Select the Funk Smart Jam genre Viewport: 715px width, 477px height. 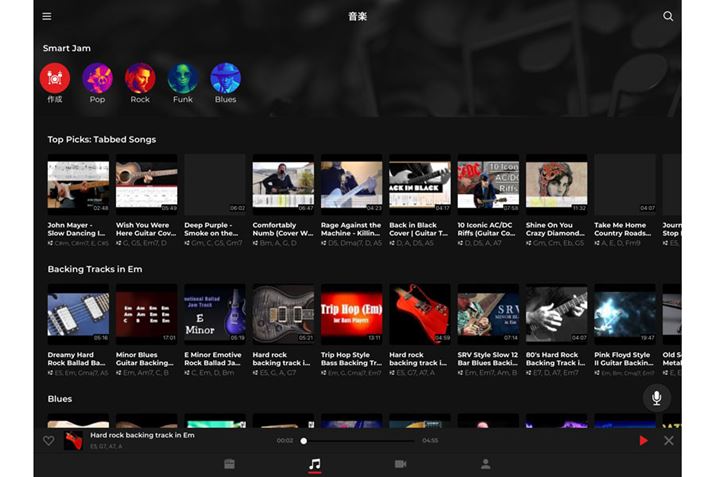coord(183,78)
